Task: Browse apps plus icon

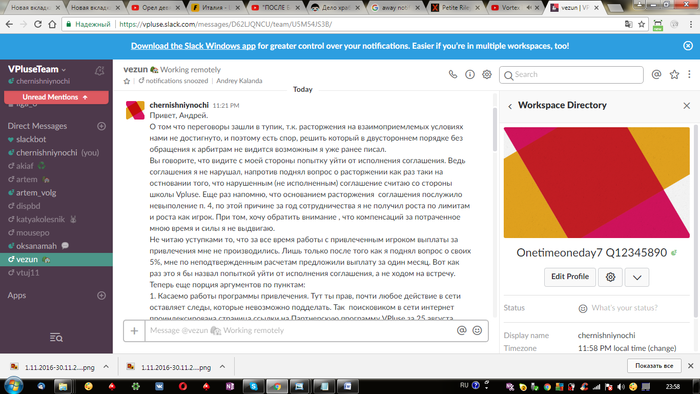Action: coord(101,295)
